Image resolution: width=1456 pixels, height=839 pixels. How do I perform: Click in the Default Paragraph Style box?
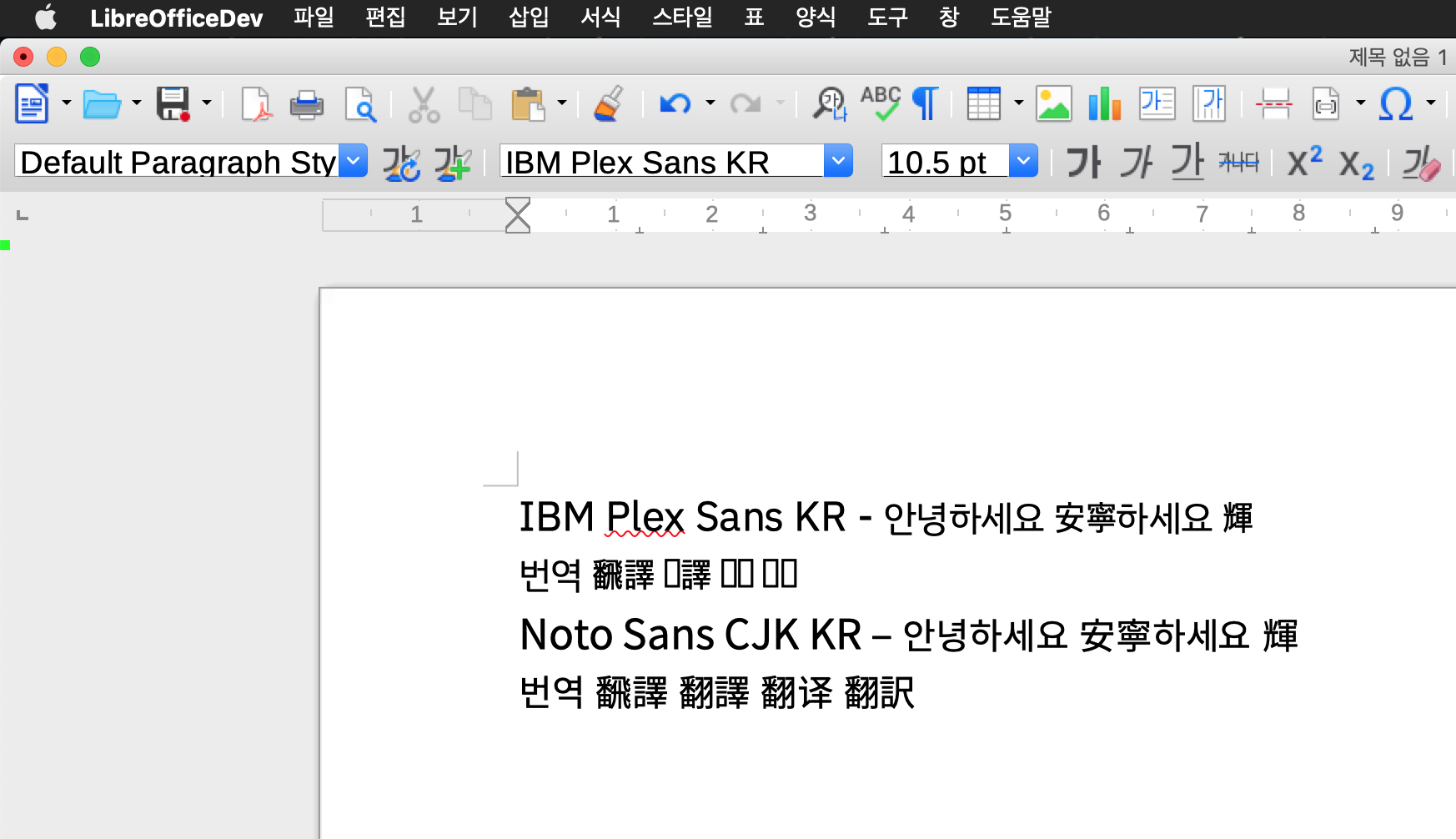click(178, 161)
